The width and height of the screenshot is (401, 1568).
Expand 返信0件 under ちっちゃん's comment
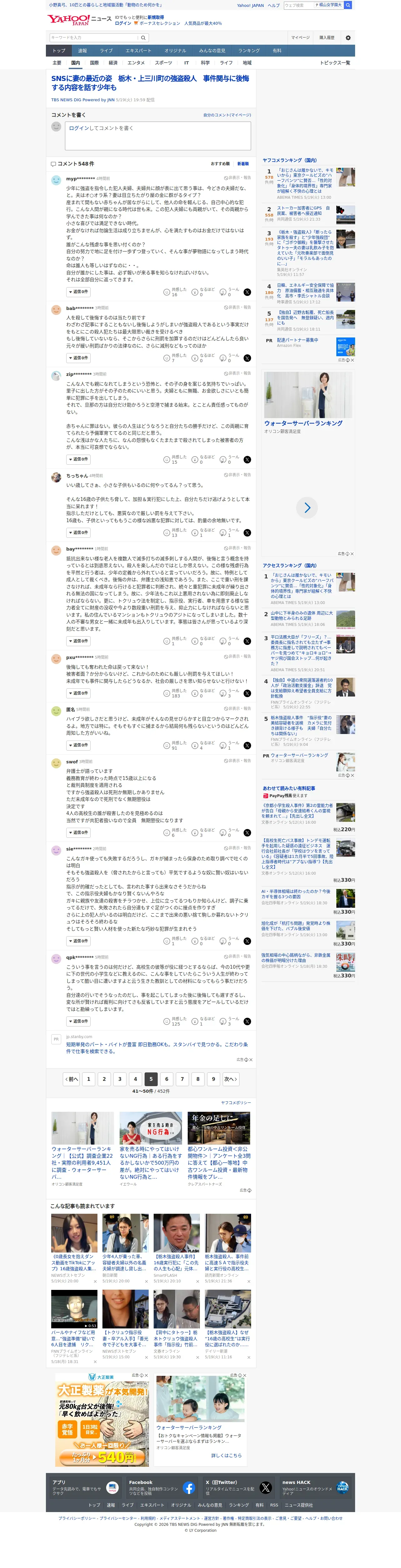pyautogui.click(x=78, y=532)
